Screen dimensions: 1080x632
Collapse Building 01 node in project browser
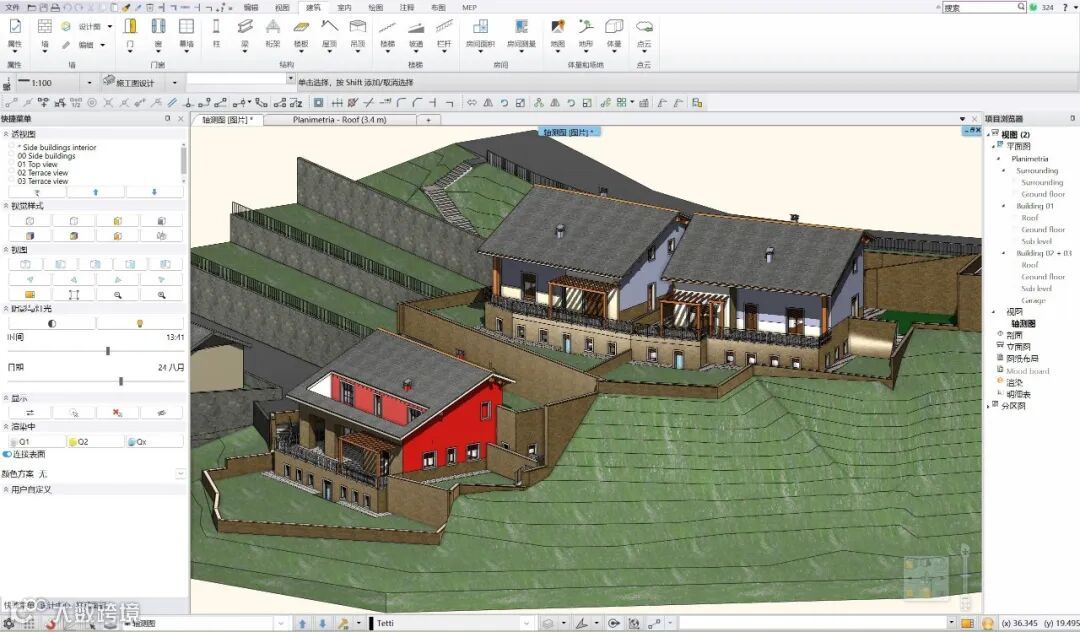coord(1003,206)
